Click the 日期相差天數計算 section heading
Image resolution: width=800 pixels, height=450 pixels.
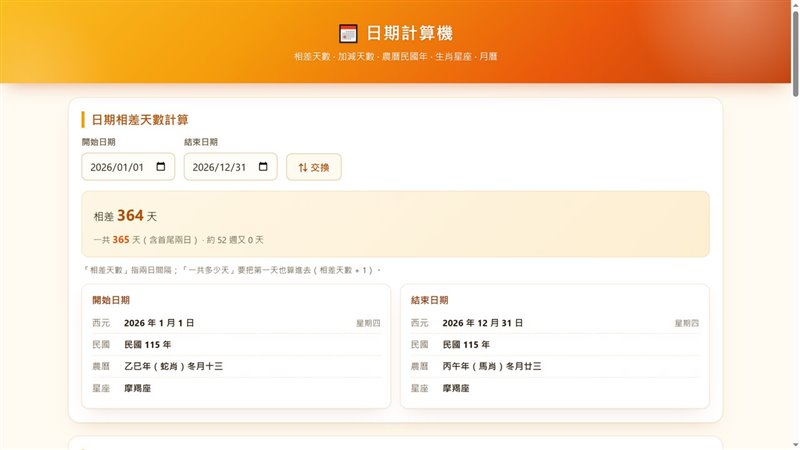click(140, 120)
